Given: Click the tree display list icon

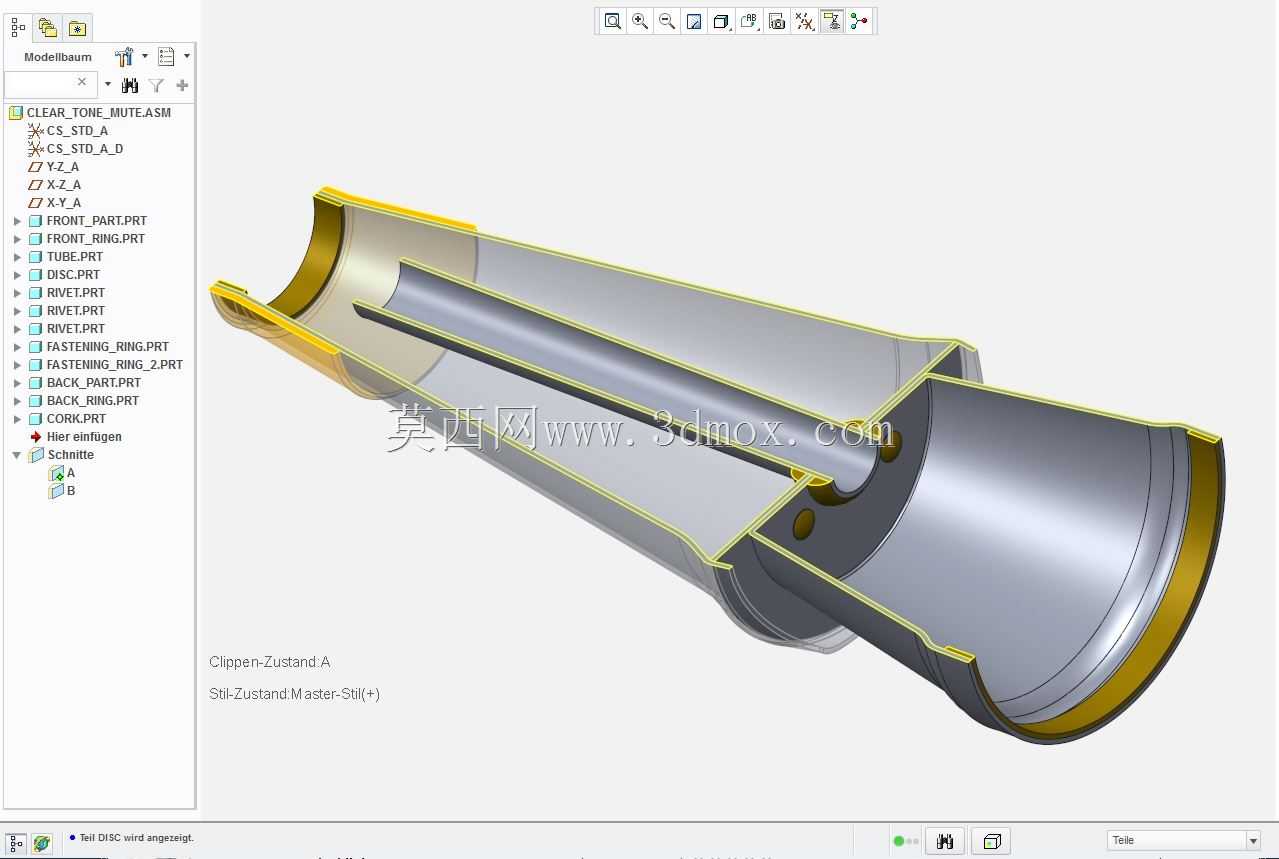Looking at the screenshot, I should click(x=166, y=57).
